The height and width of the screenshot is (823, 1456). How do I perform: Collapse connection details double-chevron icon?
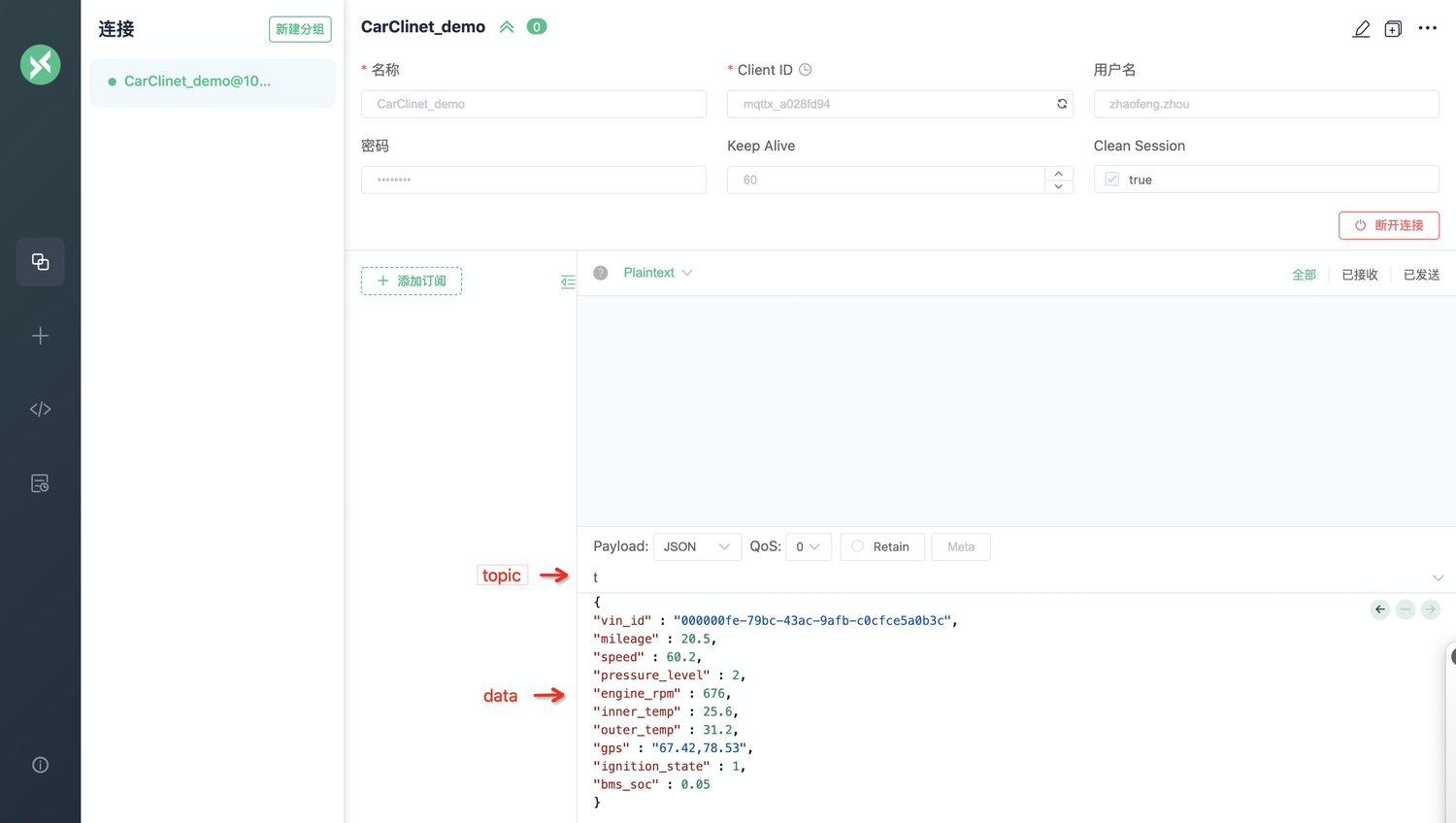(x=507, y=27)
